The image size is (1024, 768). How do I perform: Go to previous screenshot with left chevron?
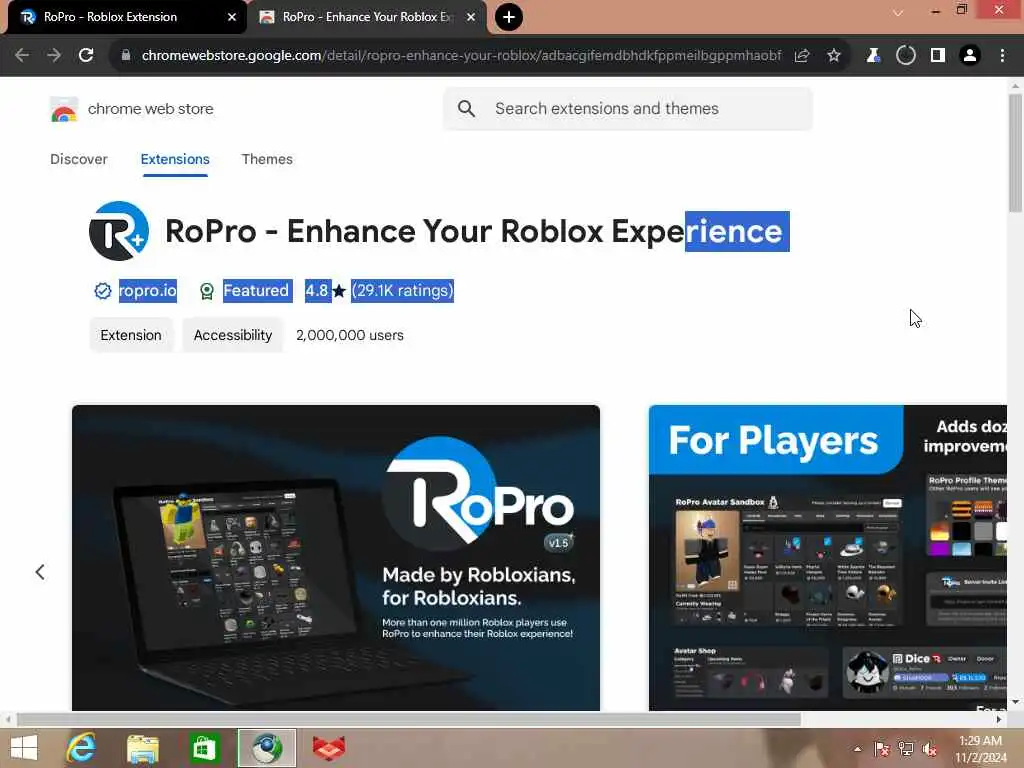[x=40, y=572]
